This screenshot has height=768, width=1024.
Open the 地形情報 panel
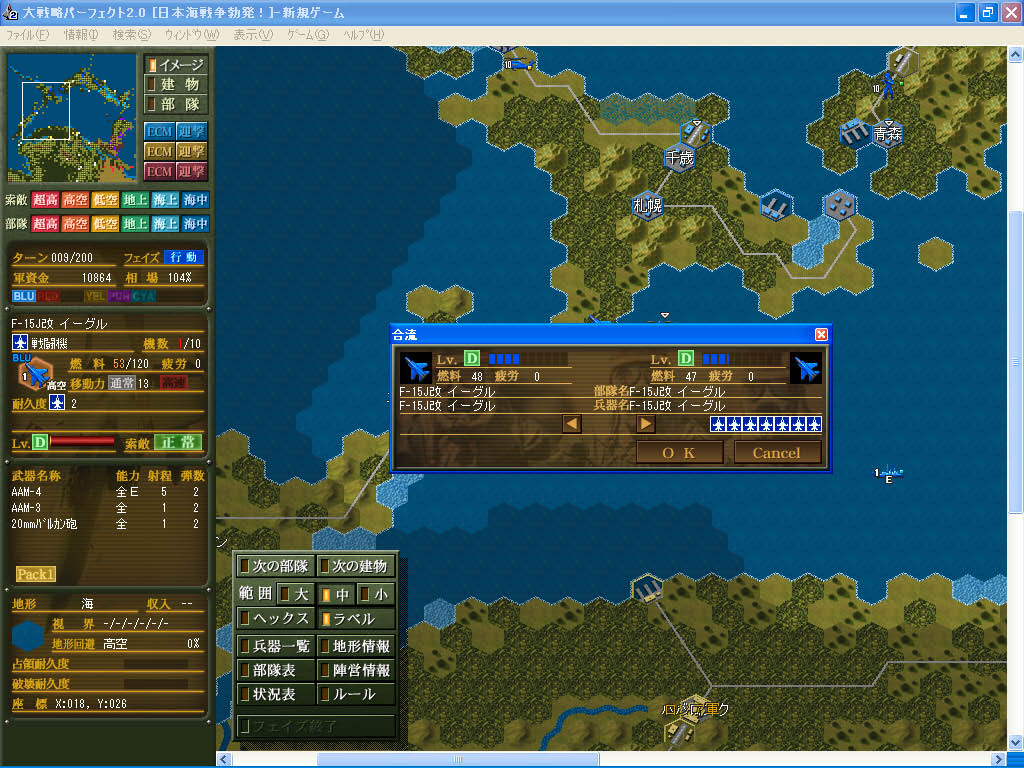click(356, 647)
